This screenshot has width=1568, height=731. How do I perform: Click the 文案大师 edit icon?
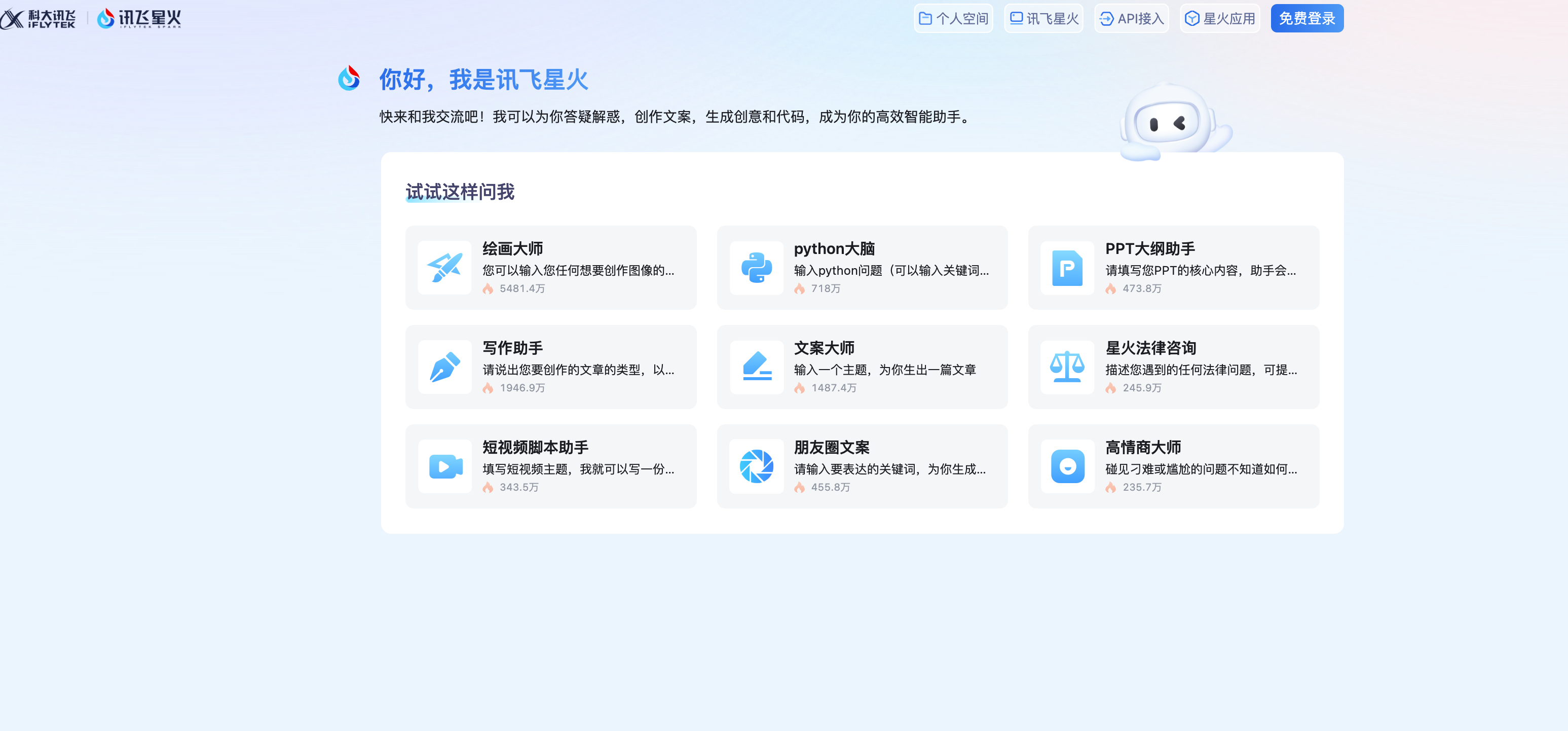click(756, 367)
